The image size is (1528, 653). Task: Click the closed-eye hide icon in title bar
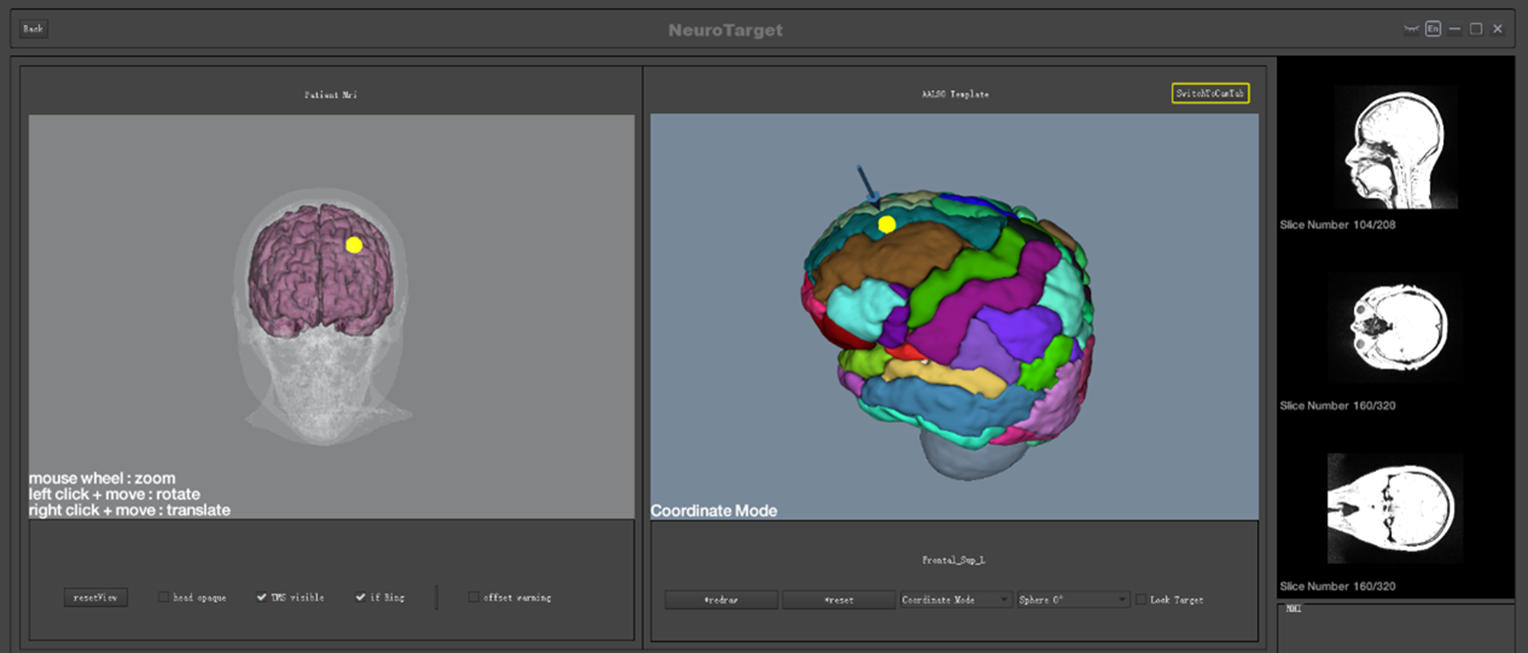[x=1411, y=29]
